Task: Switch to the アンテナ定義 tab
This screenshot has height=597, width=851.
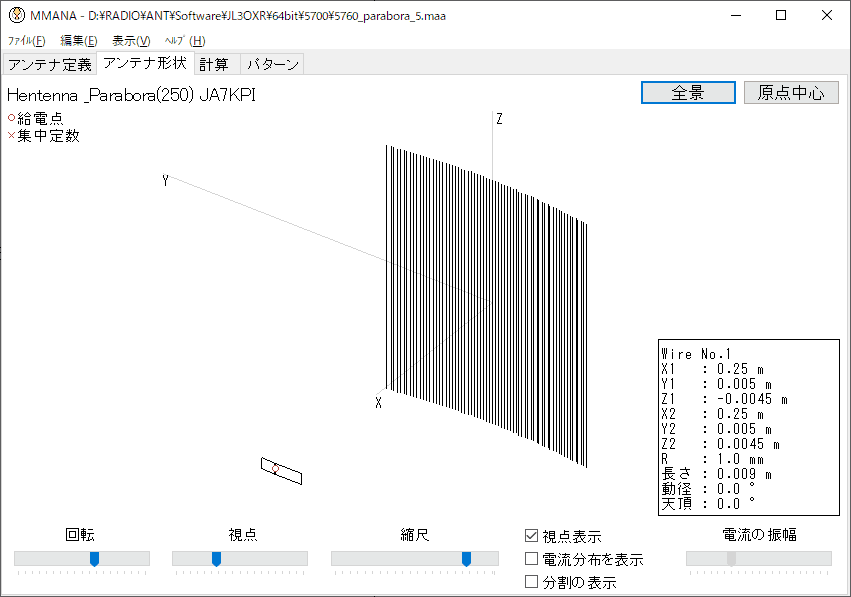Action: click(x=49, y=65)
